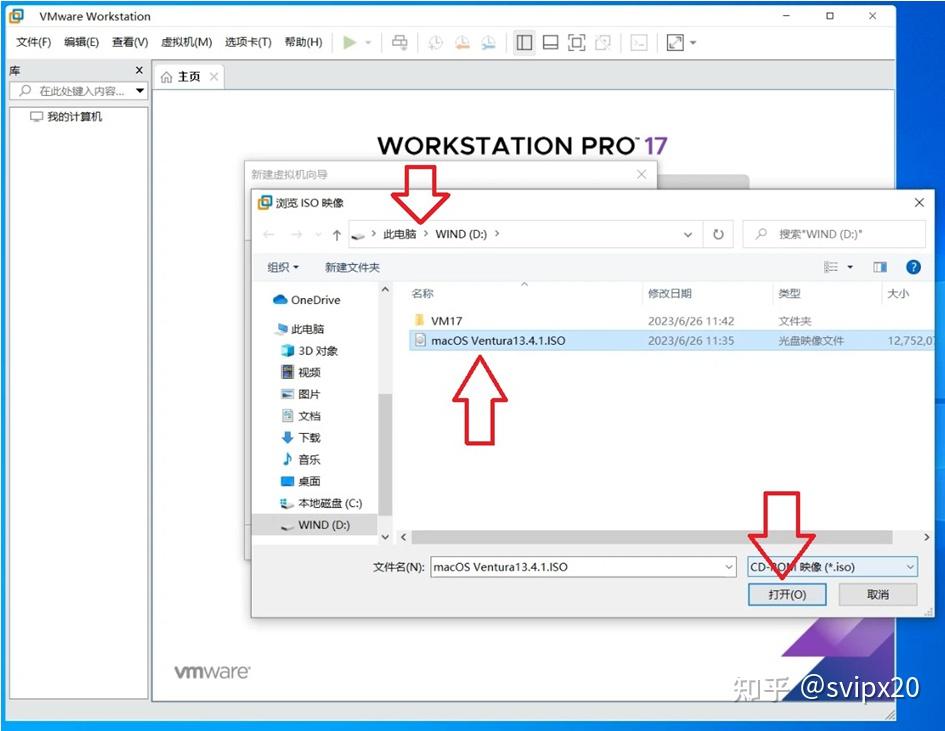
Task: Click the 新建文件夹 button
Action: (352, 267)
